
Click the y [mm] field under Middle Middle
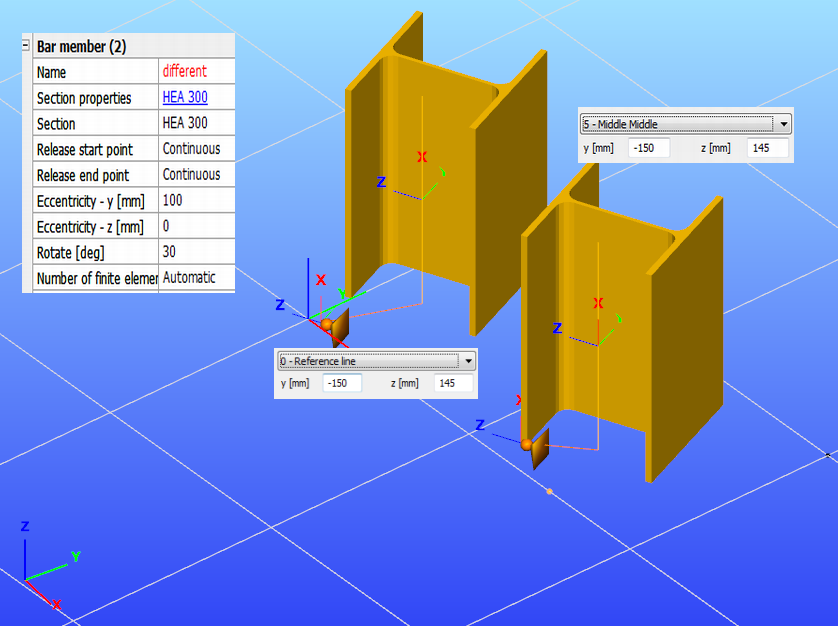[649, 148]
